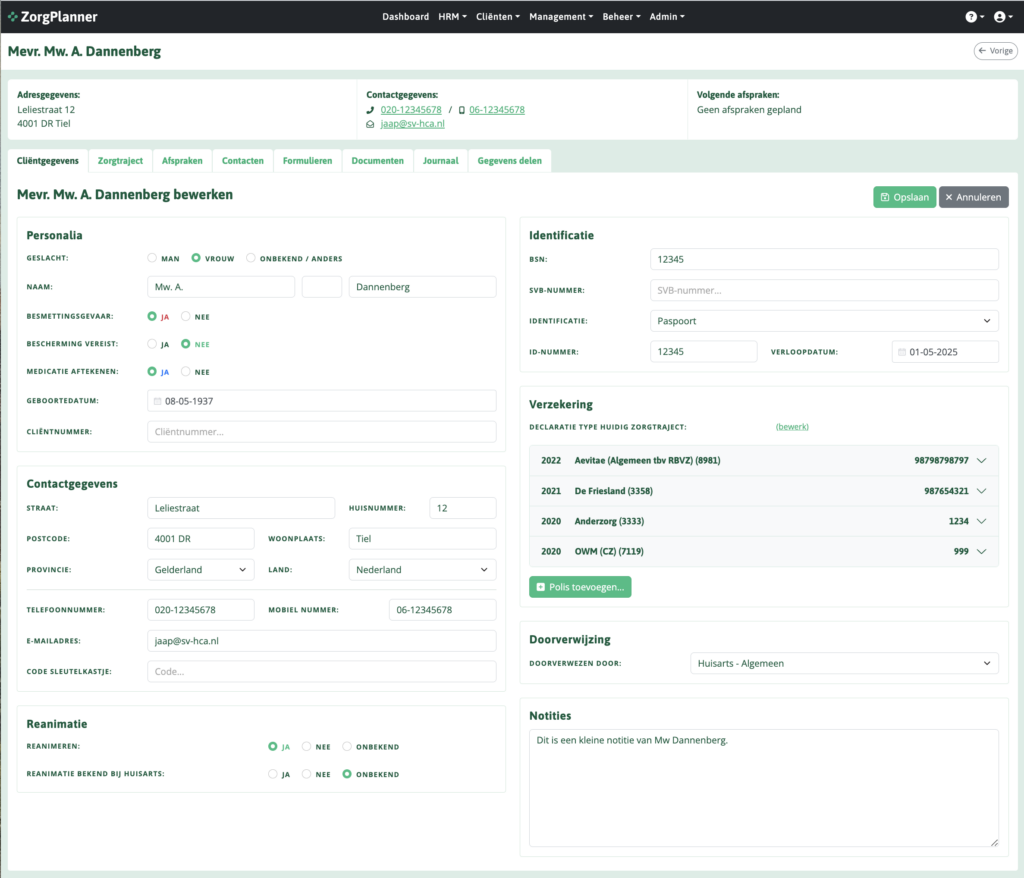Click the phone icon in Contactgegevens header

tap(371, 110)
